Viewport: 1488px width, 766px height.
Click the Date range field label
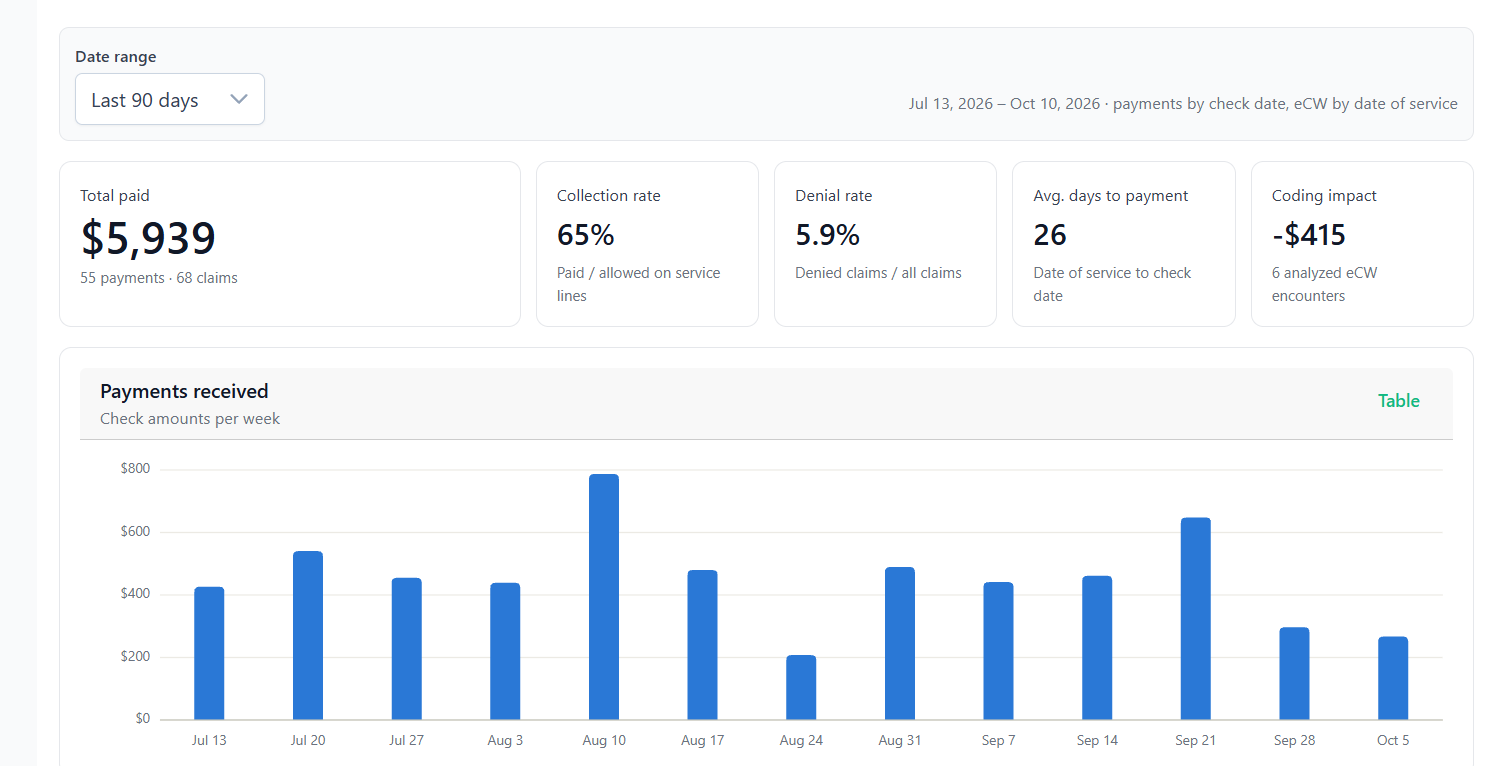(x=116, y=57)
